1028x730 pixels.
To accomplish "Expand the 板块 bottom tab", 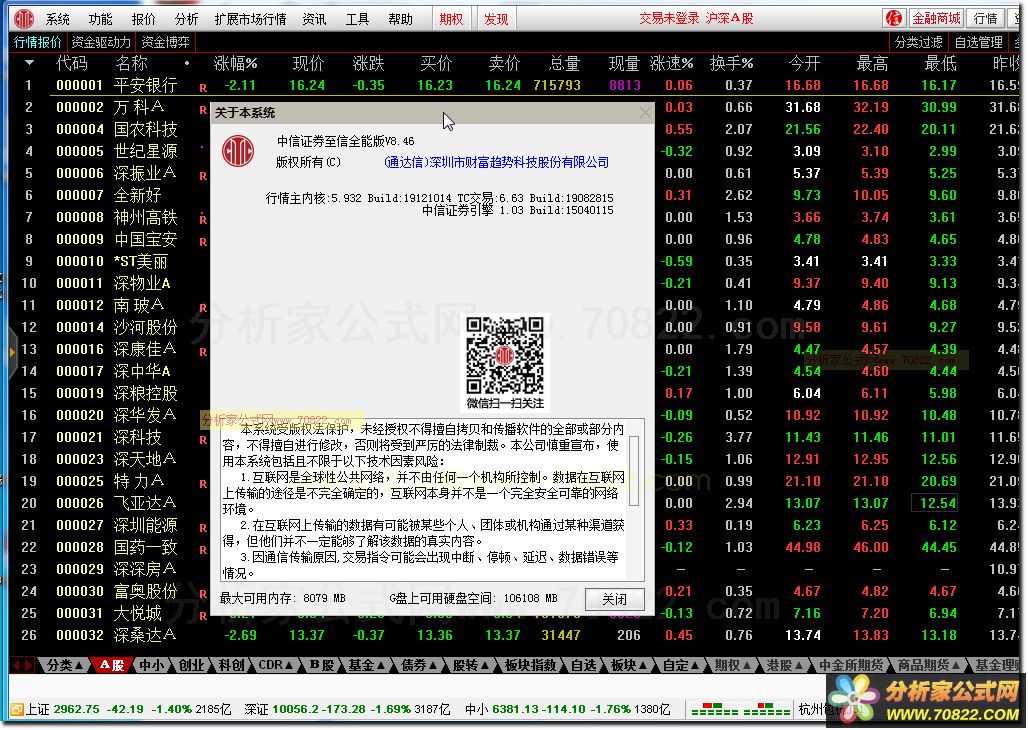I will pyautogui.click(x=629, y=665).
